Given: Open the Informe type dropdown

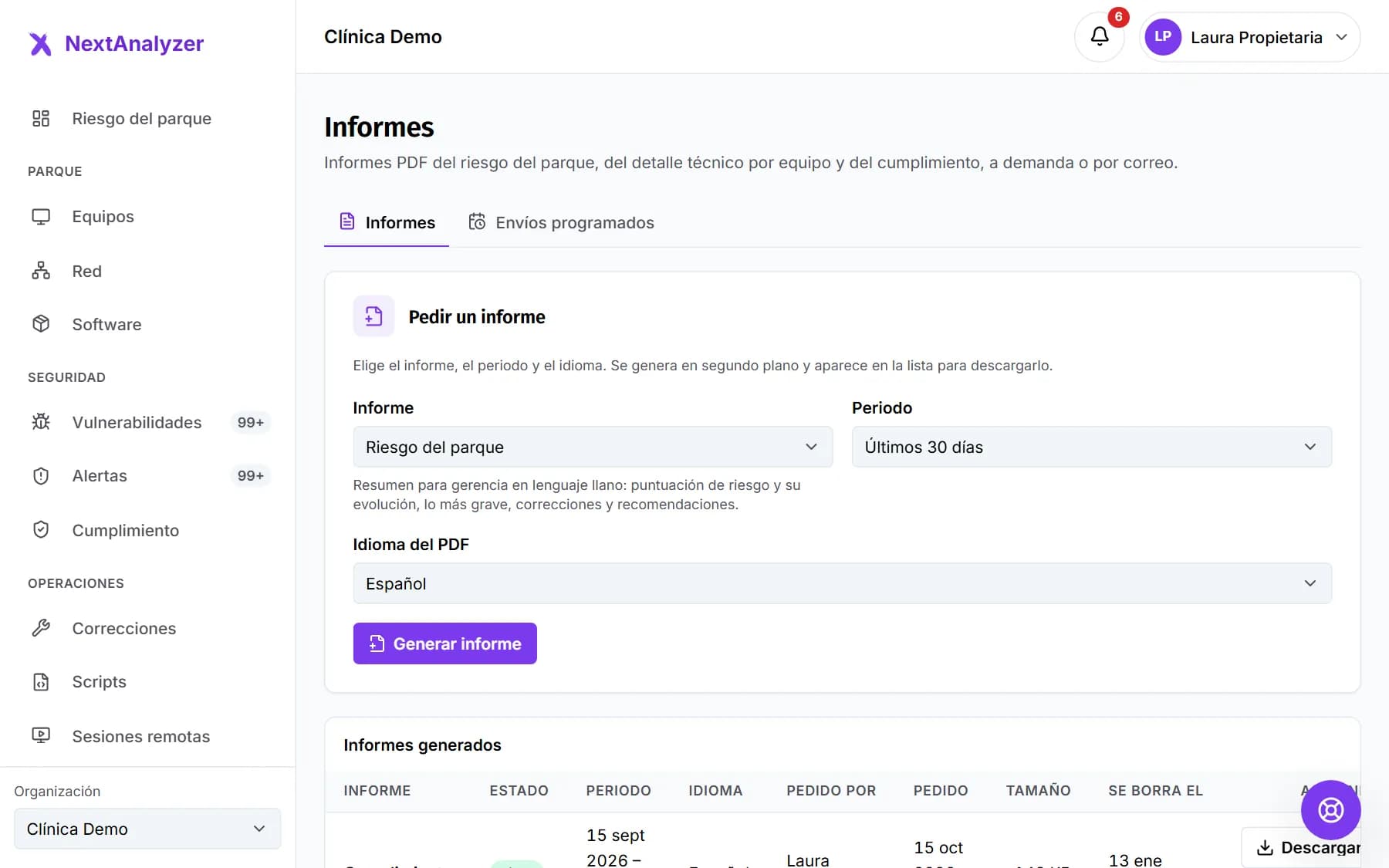Looking at the screenshot, I should pos(593,447).
